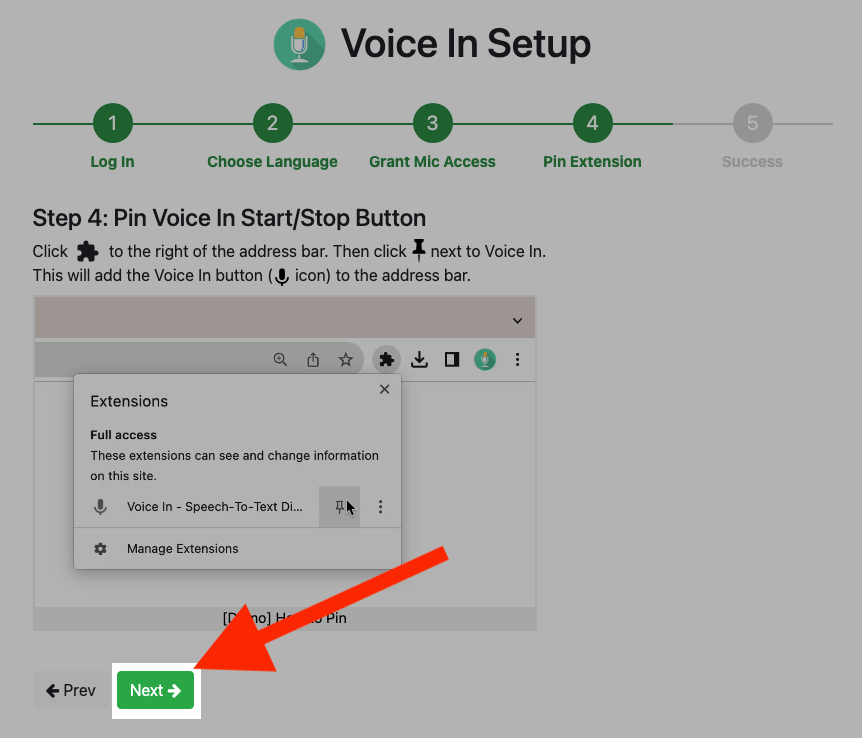Click the Extensions puzzle piece icon

click(386, 359)
